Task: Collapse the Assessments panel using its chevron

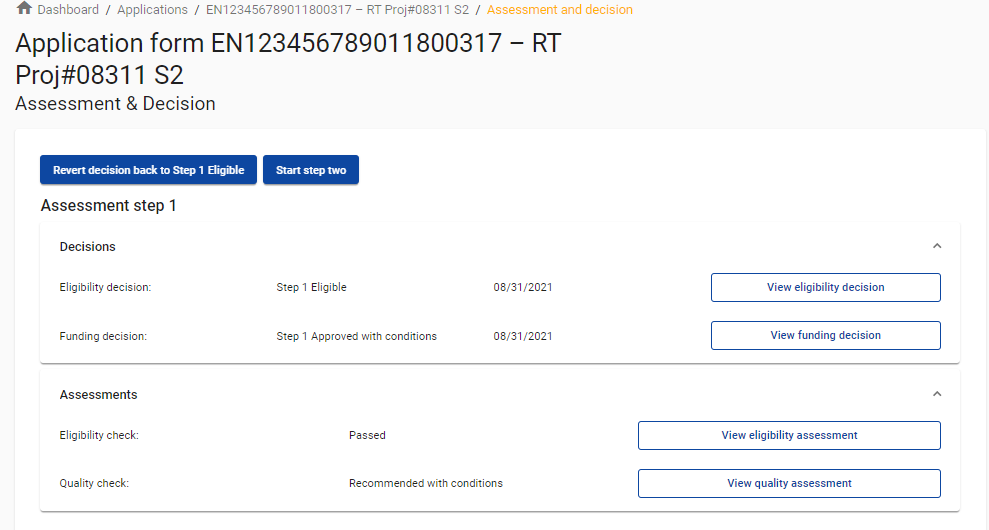Action: (937, 394)
